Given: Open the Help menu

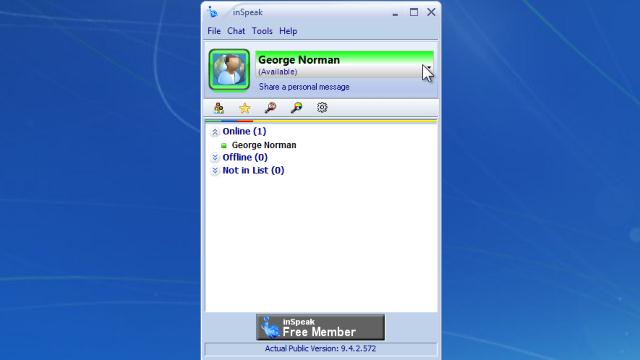Looking at the screenshot, I should click(x=288, y=31).
